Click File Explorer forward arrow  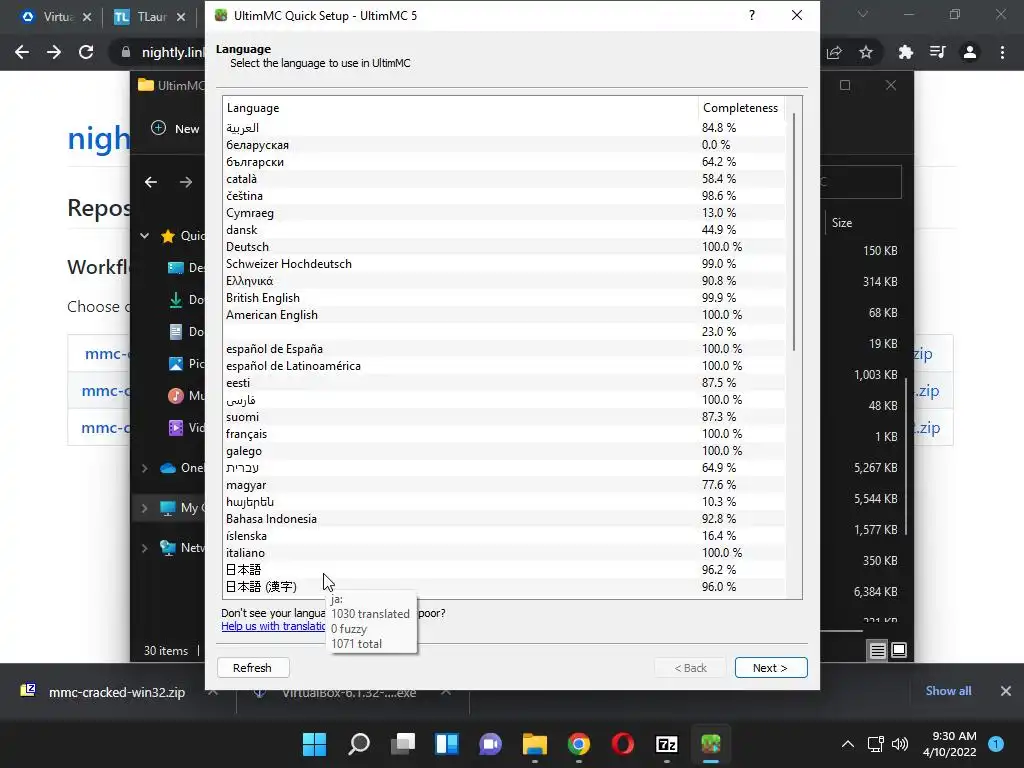tap(186, 182)
